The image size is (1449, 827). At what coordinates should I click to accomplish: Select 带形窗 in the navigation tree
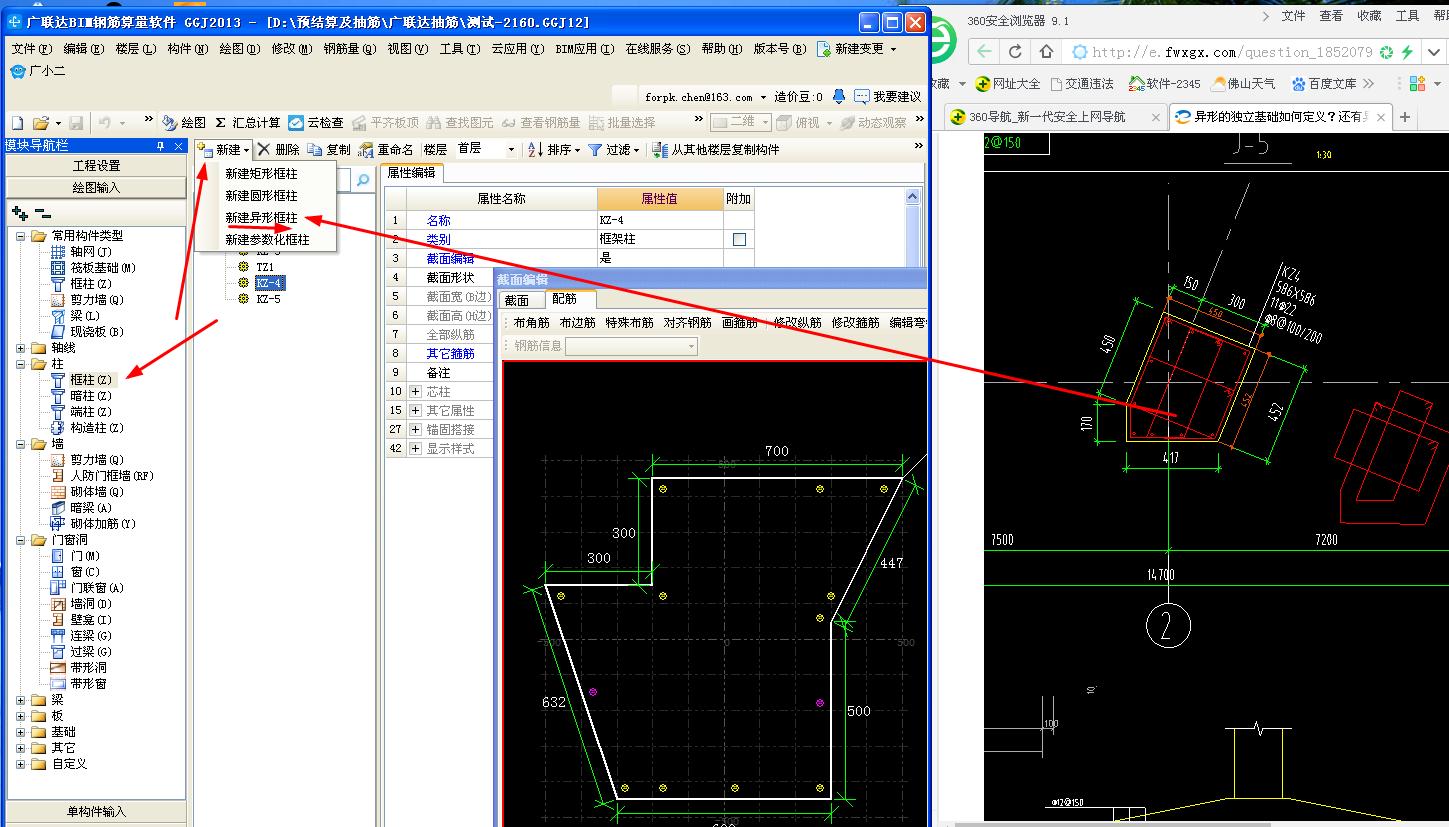[x=78, y=684]
